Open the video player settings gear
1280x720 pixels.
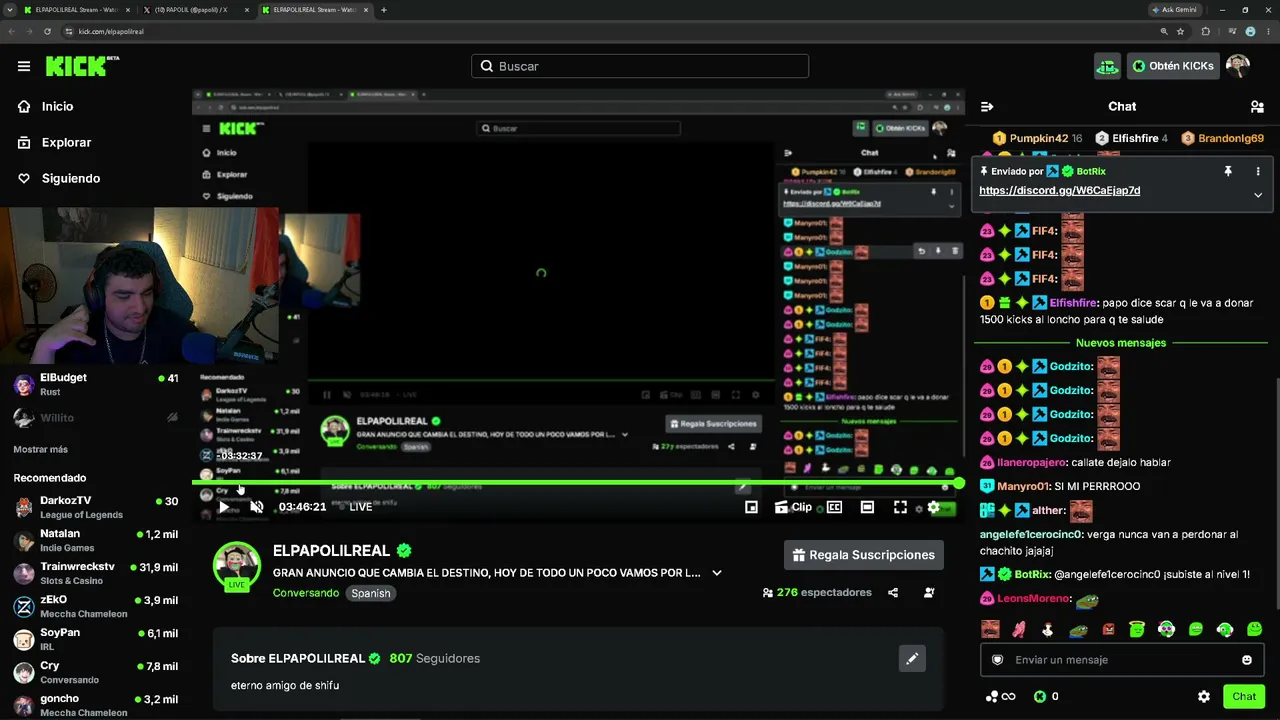point(934,507)
